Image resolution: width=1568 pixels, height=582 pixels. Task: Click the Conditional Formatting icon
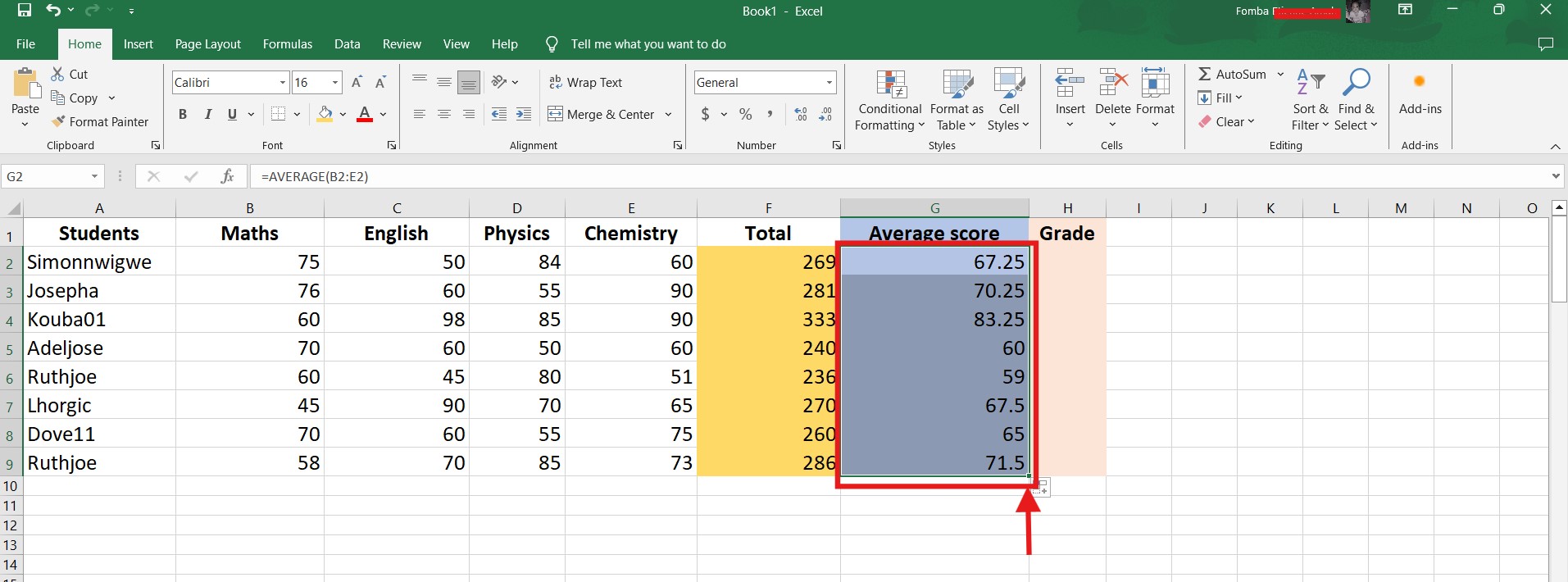[x=890, y=84]
